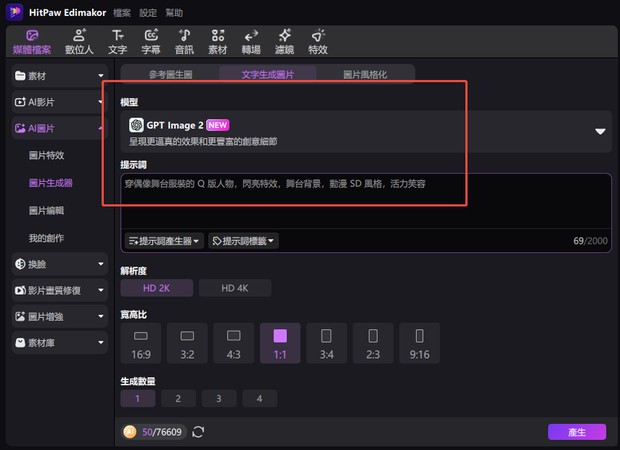The height and width of the screenshot is (450, 620).
Task: Click the 產生 generate button
Action: pos(577,432)
